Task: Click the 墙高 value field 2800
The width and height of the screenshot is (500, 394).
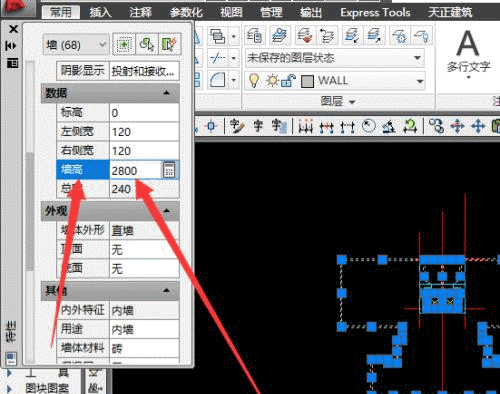Action: click(x=136, y=170)
